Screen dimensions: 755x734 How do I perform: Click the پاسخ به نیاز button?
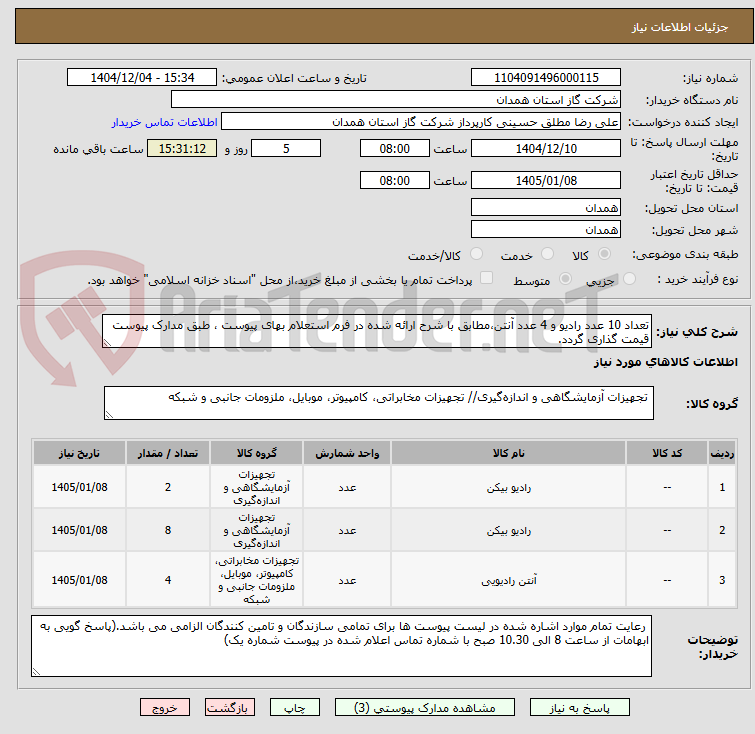point(580,708)
